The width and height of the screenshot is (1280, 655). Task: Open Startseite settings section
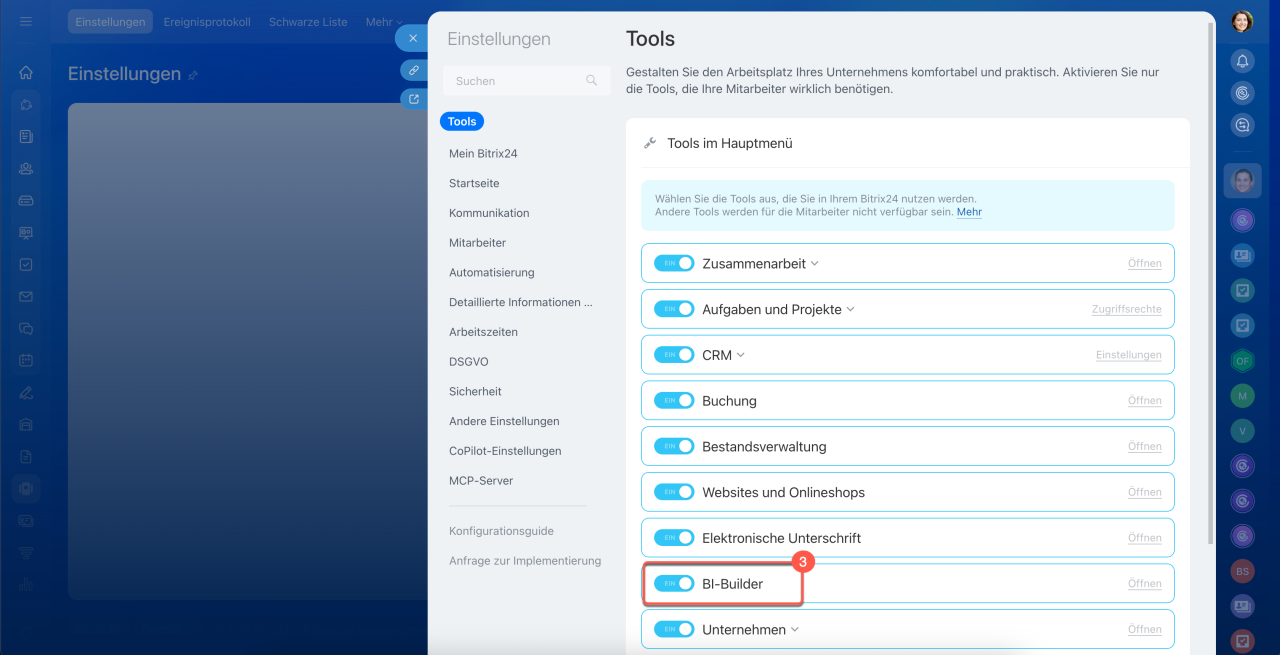coord(474,183)
